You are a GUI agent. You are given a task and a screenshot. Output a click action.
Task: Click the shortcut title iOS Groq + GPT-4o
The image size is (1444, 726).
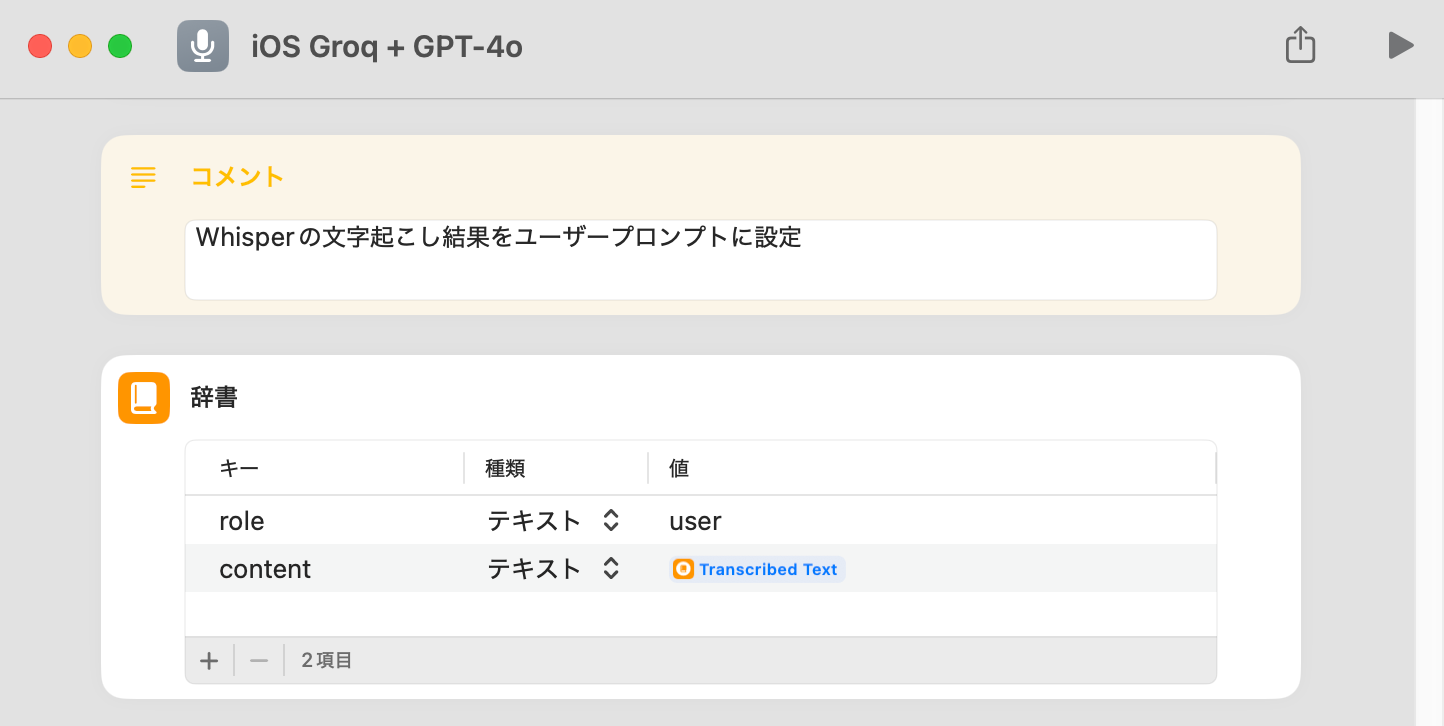pos(386,46)
